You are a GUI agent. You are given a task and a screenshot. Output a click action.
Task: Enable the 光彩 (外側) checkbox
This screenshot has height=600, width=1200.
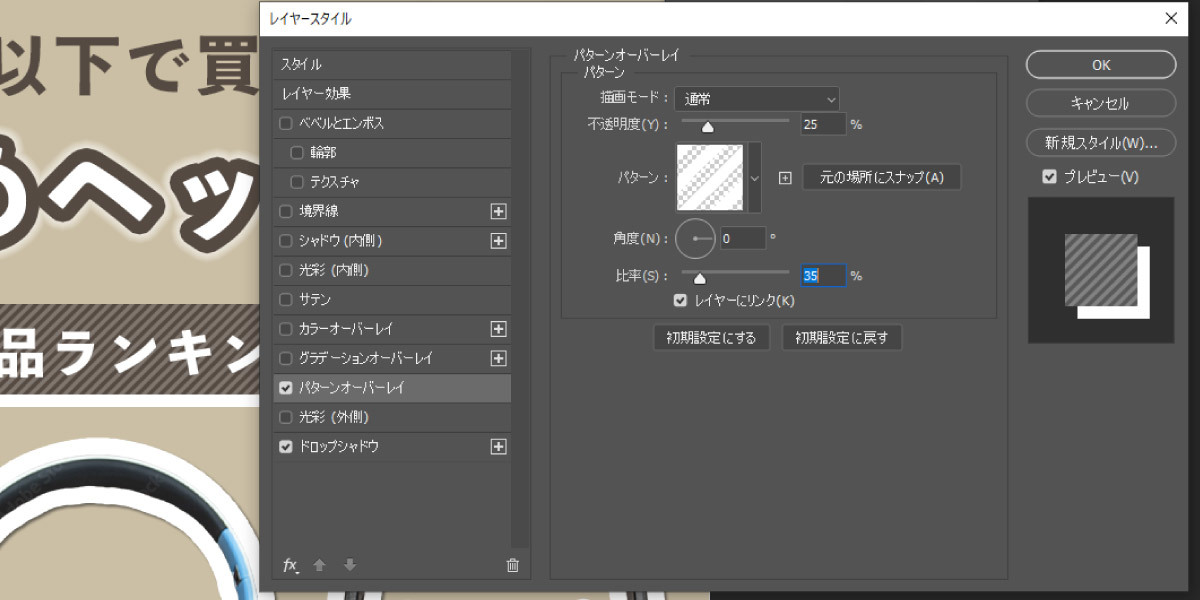[x=286, y=417]
